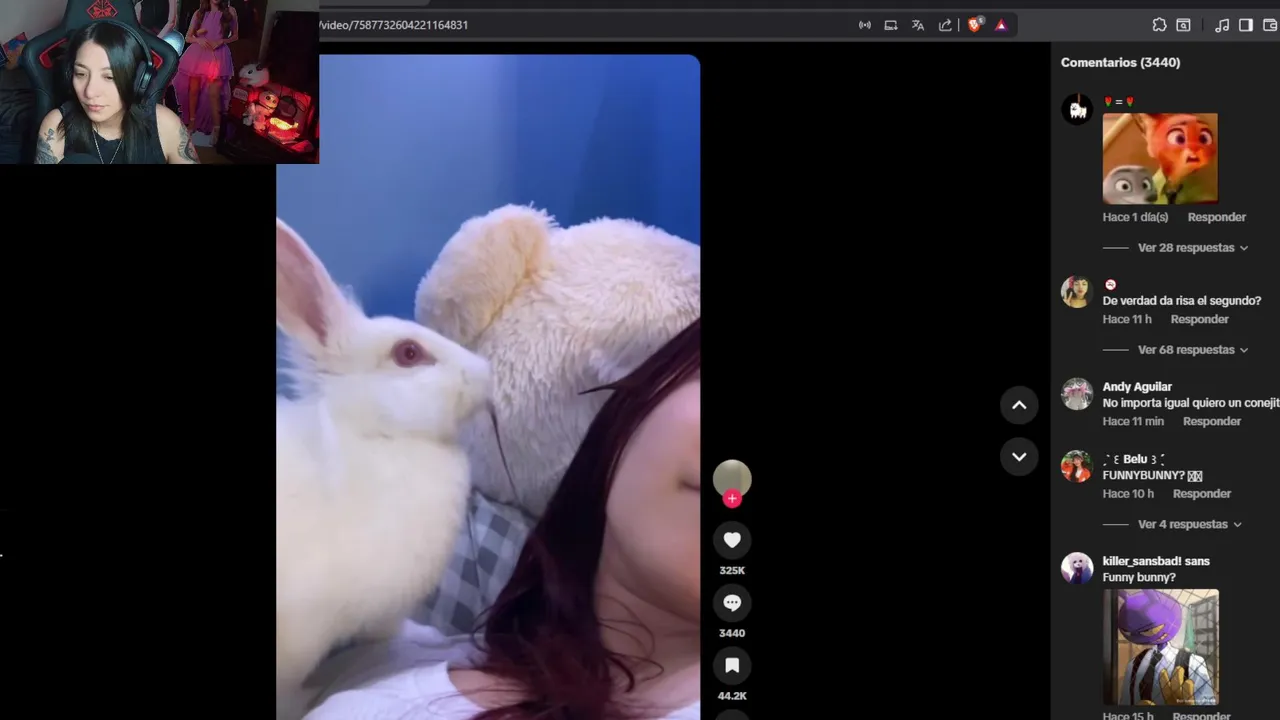
Task: Click the '44.2K' saves count
Action: pos(732,696)
